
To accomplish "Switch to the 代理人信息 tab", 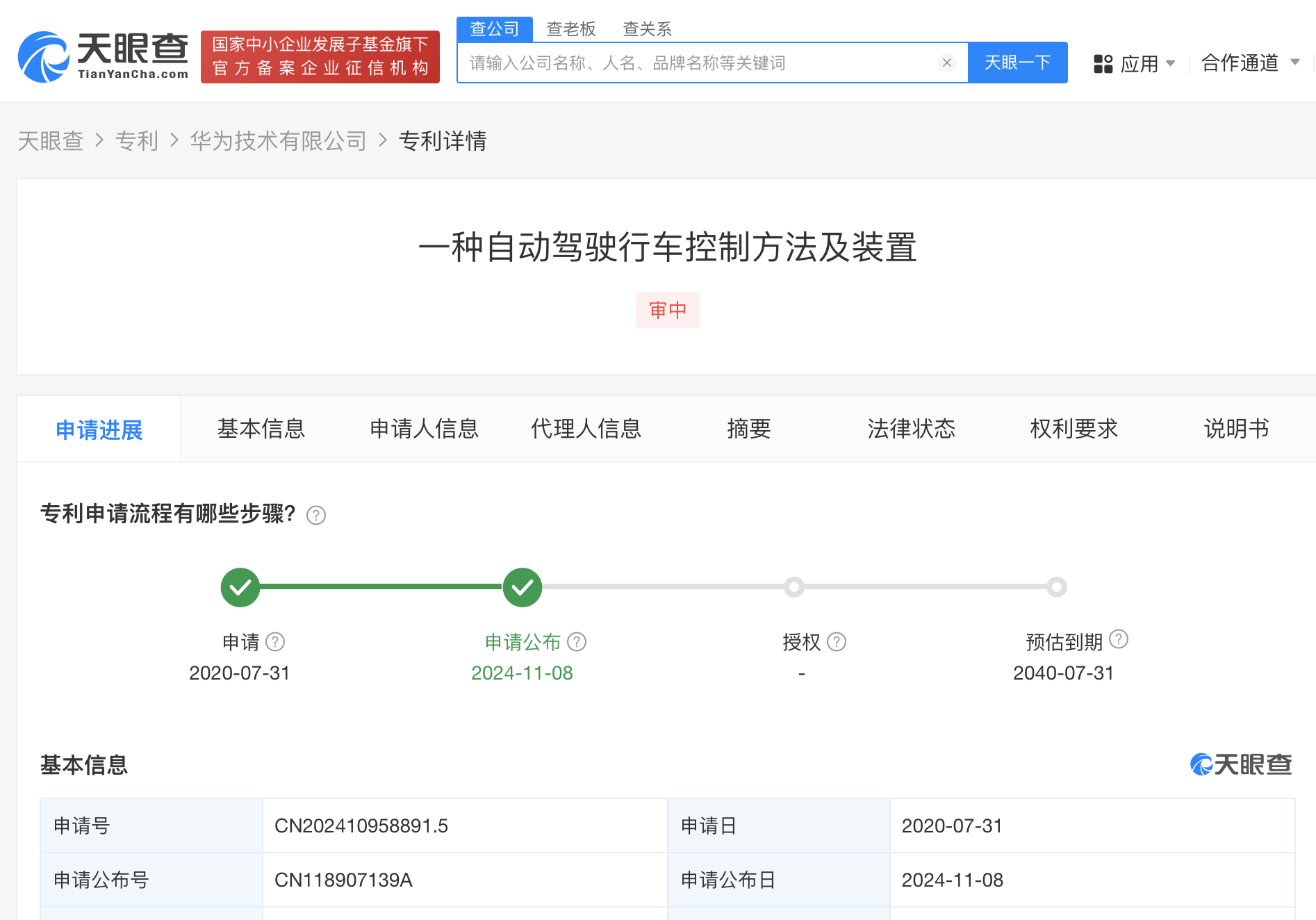I will pyautogui.click(x=586, y=429).
